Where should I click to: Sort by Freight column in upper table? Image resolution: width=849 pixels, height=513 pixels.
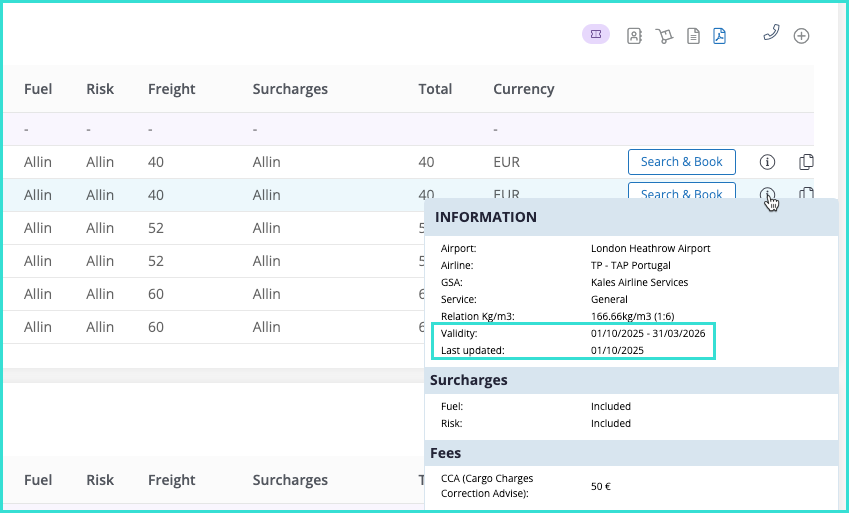click(x=171, y=89)
